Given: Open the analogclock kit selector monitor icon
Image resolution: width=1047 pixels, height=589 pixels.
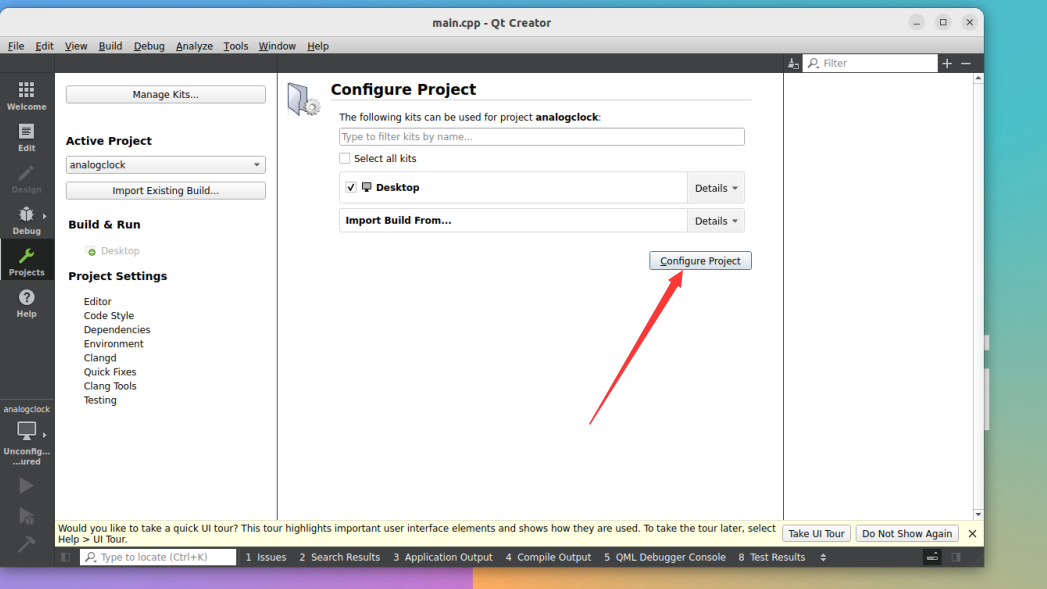Looking at the screenshot, I should coord(27,431).
